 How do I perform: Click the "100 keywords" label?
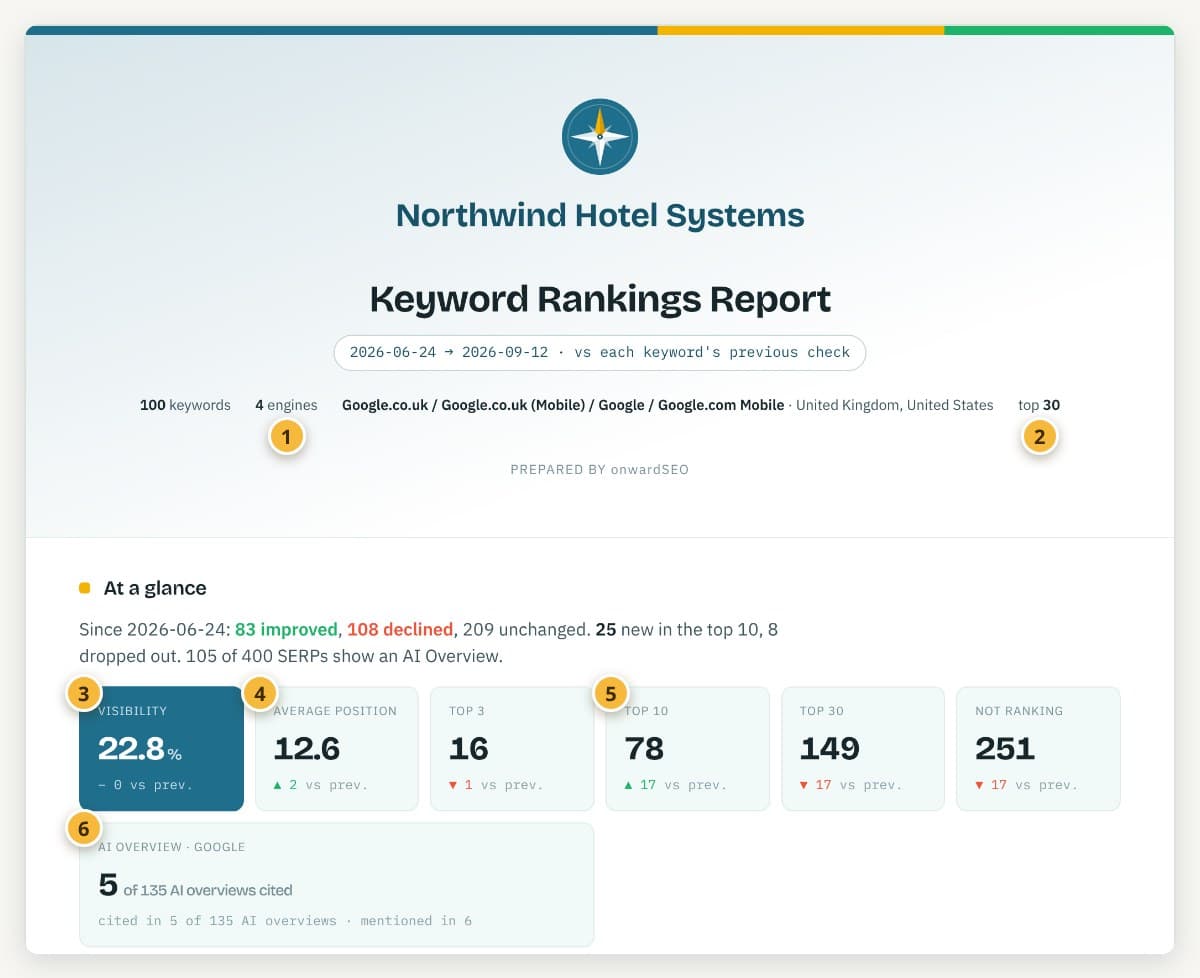(x=185, y=405)
